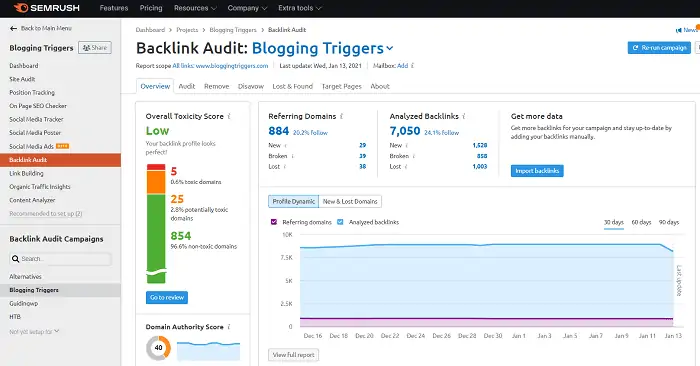Click info icon beside Domain Authority Score
The height and width of the screenshot is (366, 700).
pos(229,327)
